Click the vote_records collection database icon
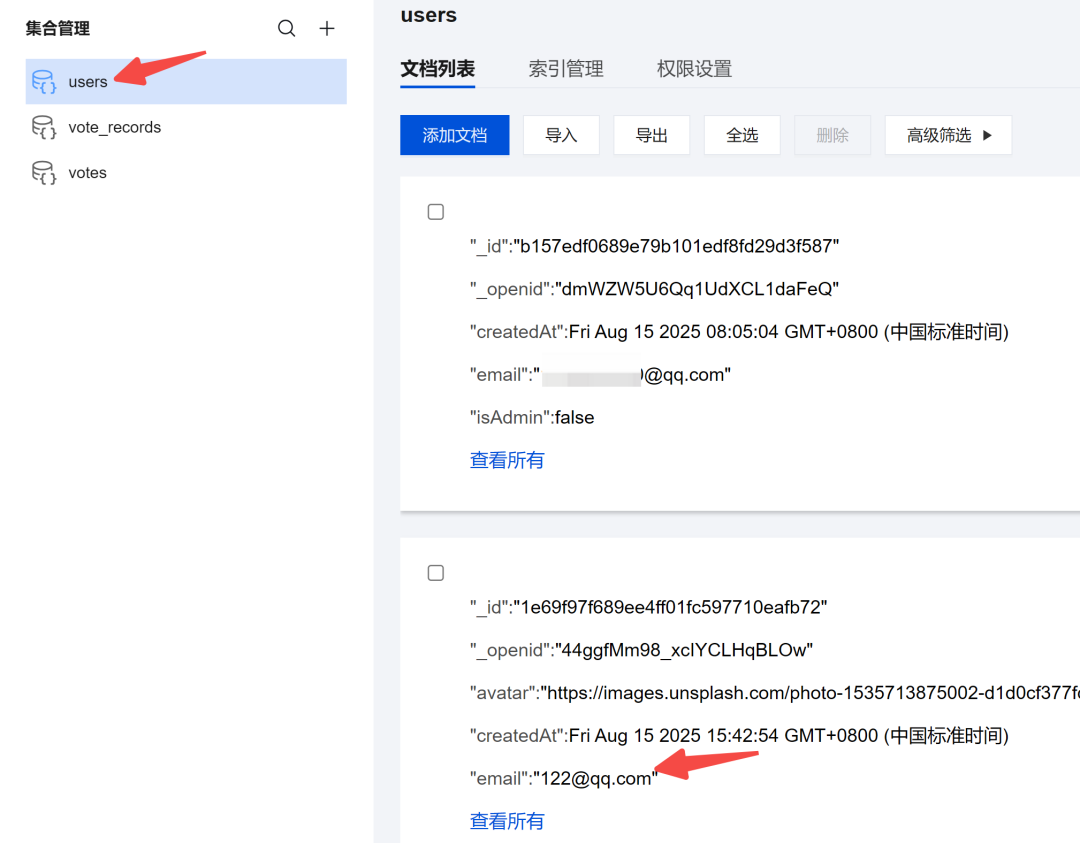Image resolution: width=1080 pixels, height=843 pixels. (x=44, y=128)
